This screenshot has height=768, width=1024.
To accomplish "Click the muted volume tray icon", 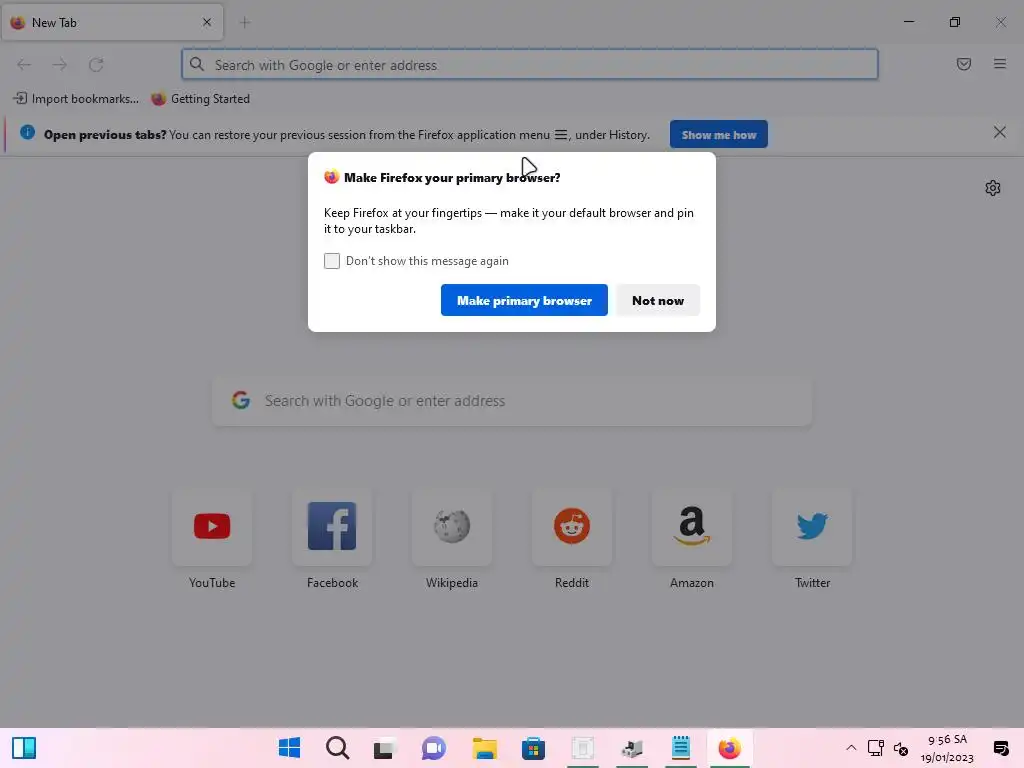I will point(901,748).
